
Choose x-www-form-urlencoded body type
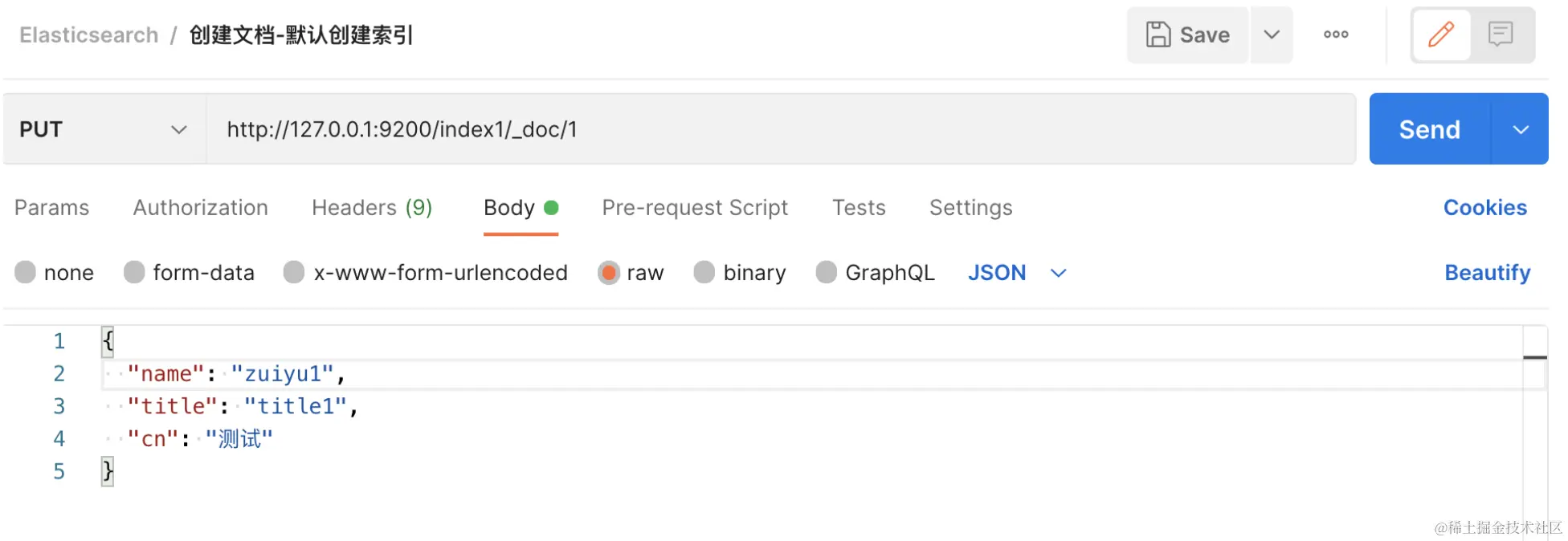pyautogui.click(x=294, y=273)
